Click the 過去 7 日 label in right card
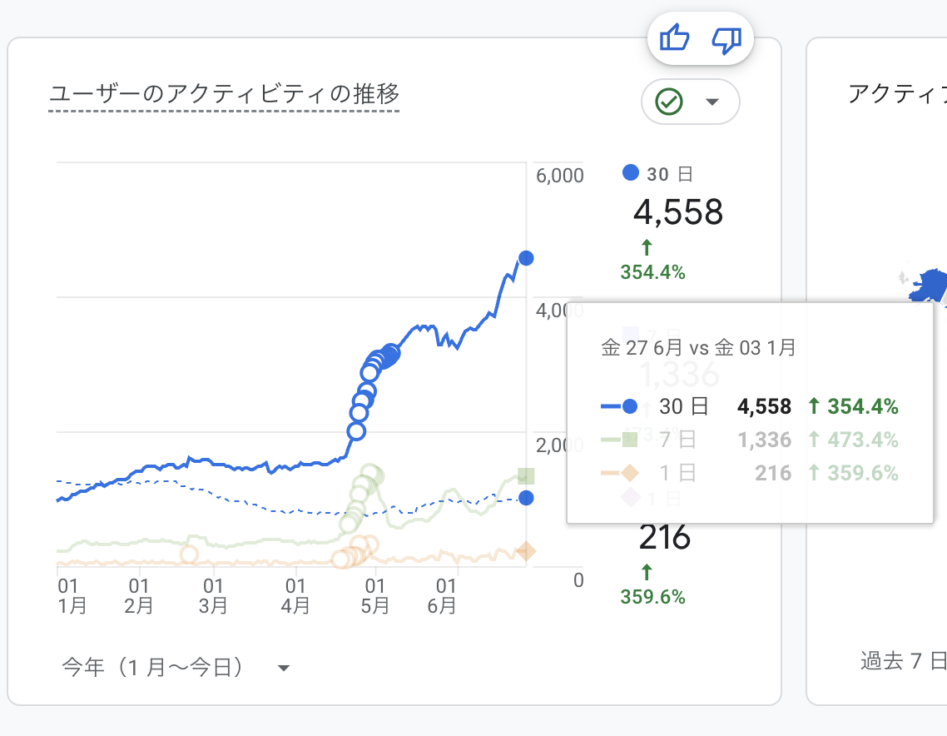947x736 pixels. click(x=902, y=660)
